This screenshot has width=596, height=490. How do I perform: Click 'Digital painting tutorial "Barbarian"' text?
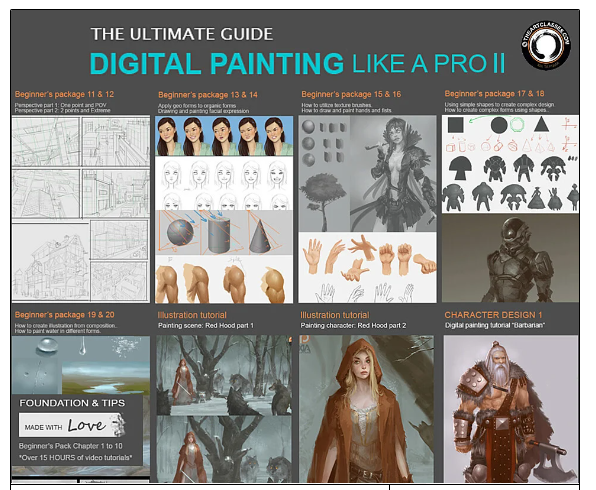(495, 325)
